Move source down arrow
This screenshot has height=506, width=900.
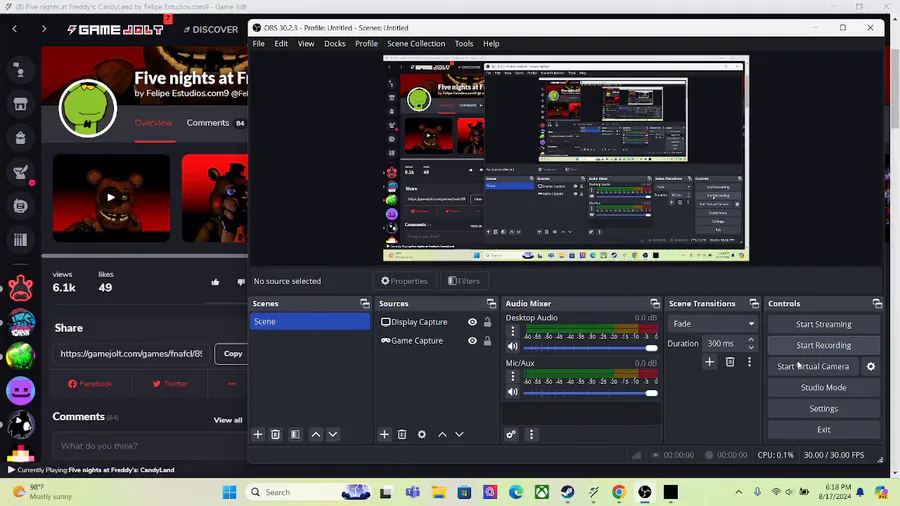tap(459, 434)
